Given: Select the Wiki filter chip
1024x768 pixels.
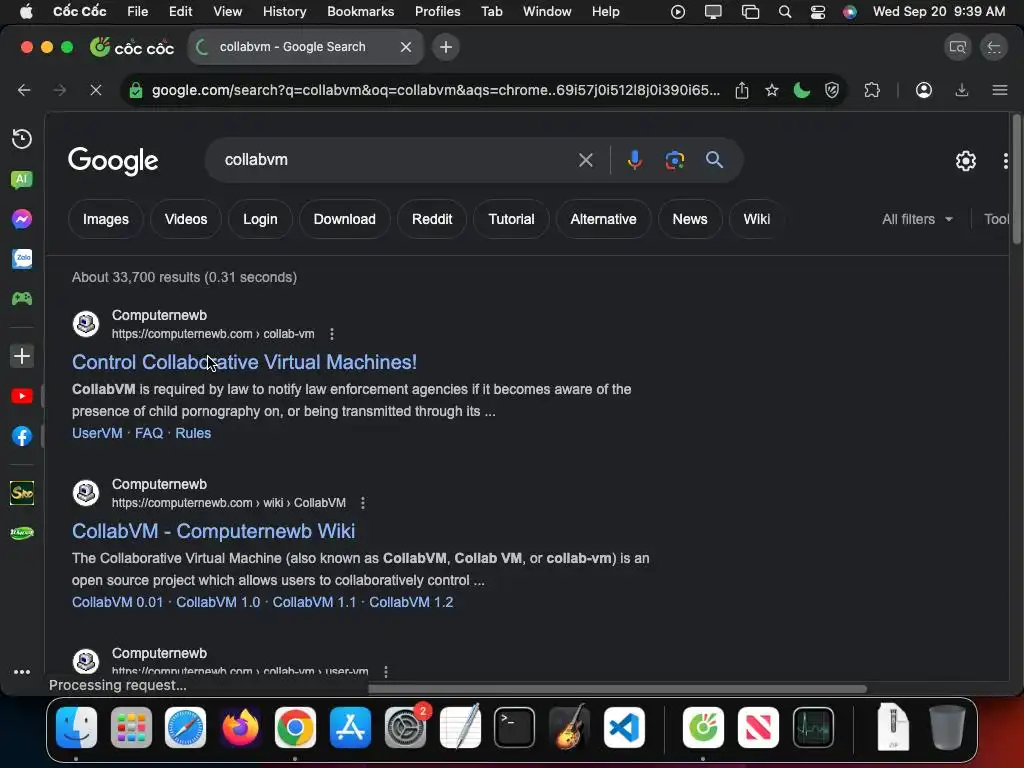Looking at the screenshot, I should click(x=756, y=219).
